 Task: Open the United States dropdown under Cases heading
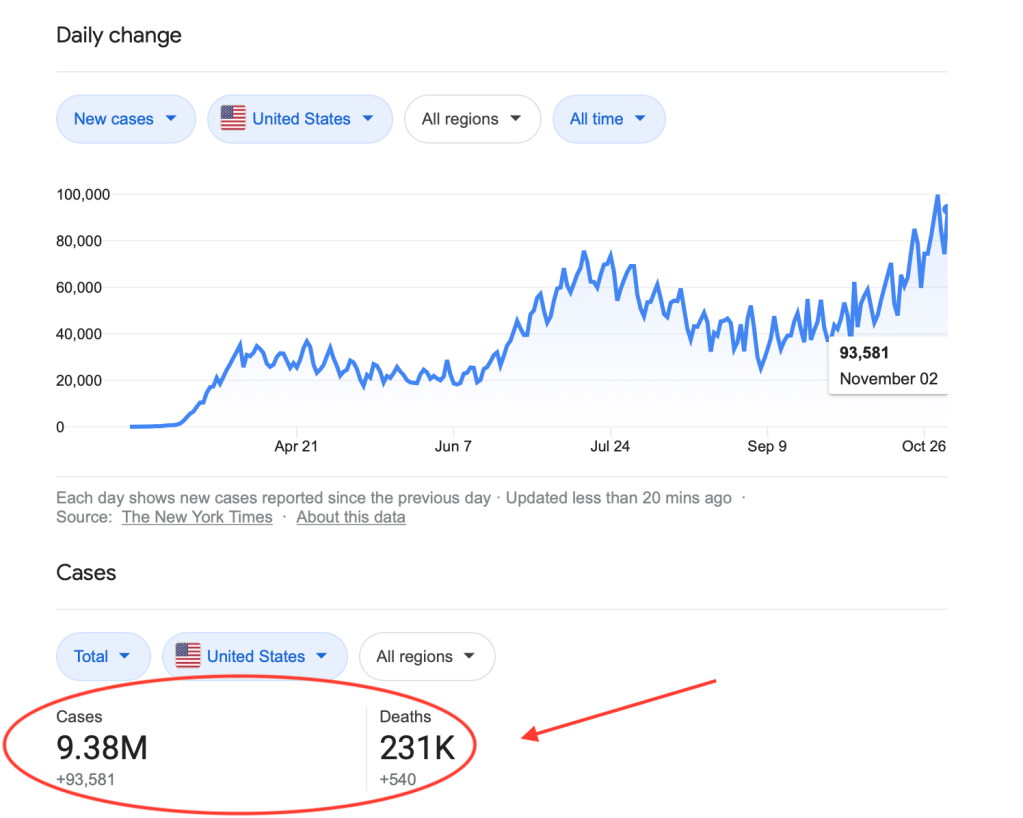pyautogui.click(x=255, y=656)
